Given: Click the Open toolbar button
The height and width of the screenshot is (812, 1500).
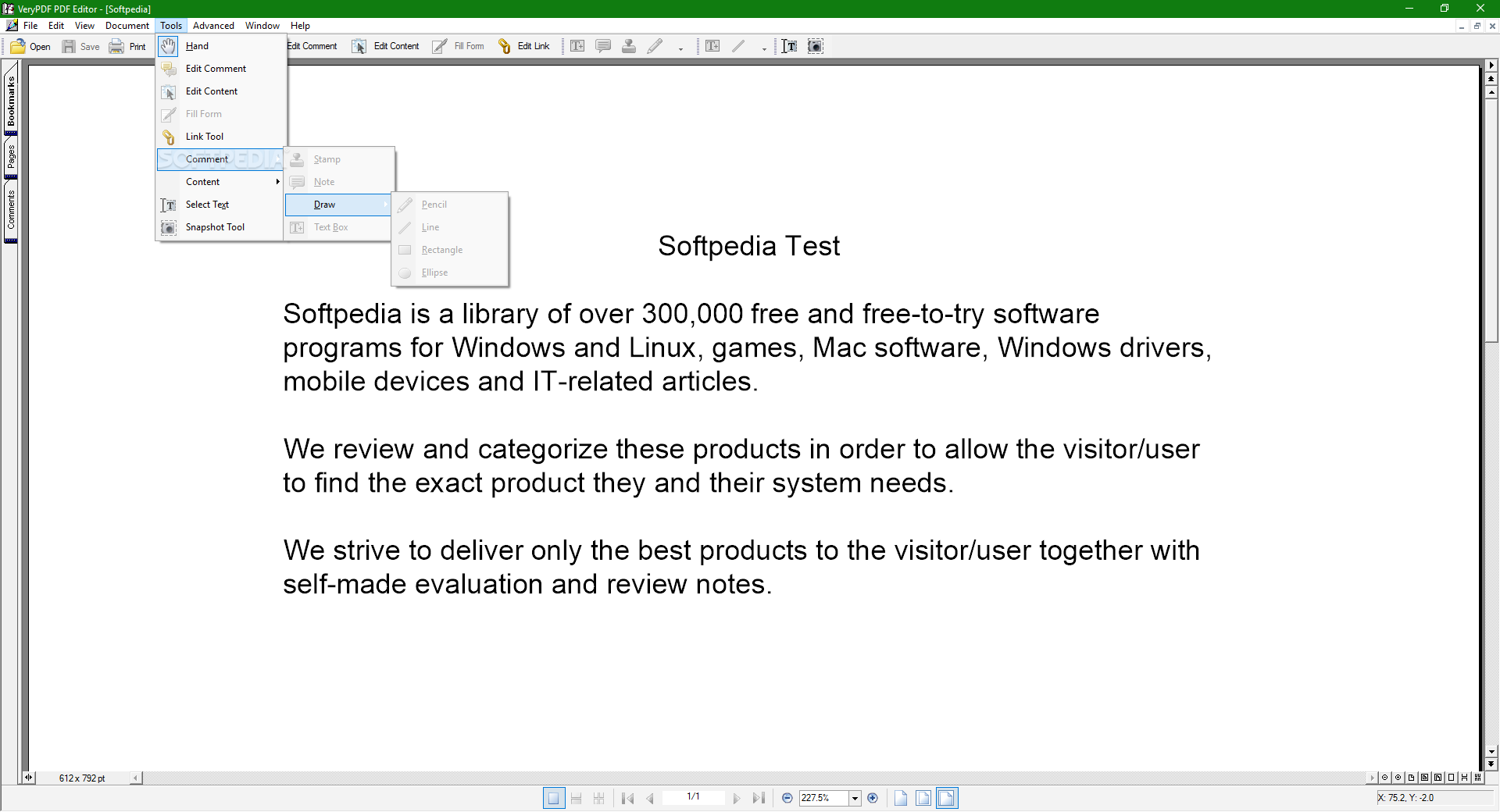Looking at the screenshot, I should [x=30, y=47].
